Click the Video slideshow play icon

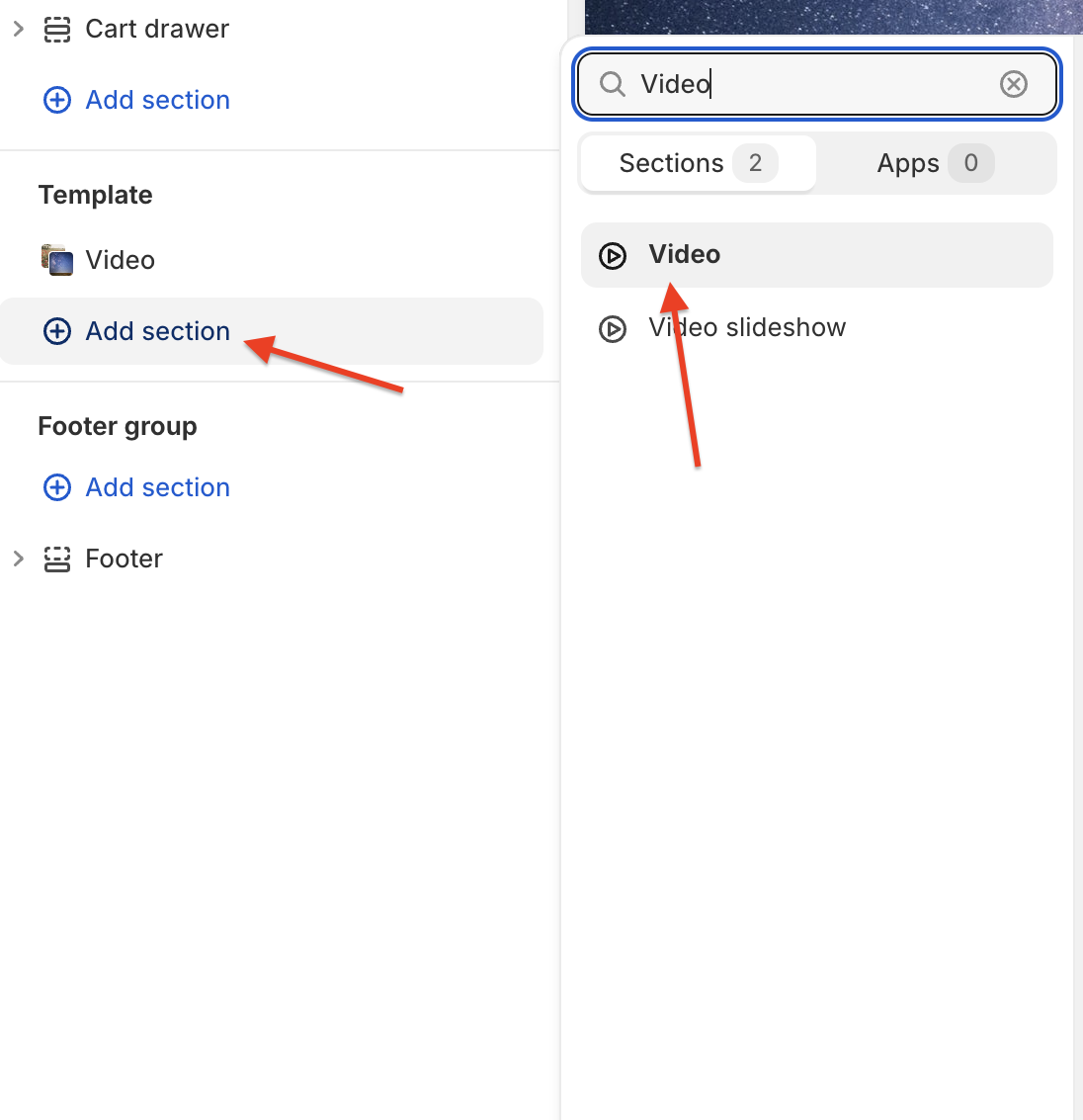coord(613,328)
